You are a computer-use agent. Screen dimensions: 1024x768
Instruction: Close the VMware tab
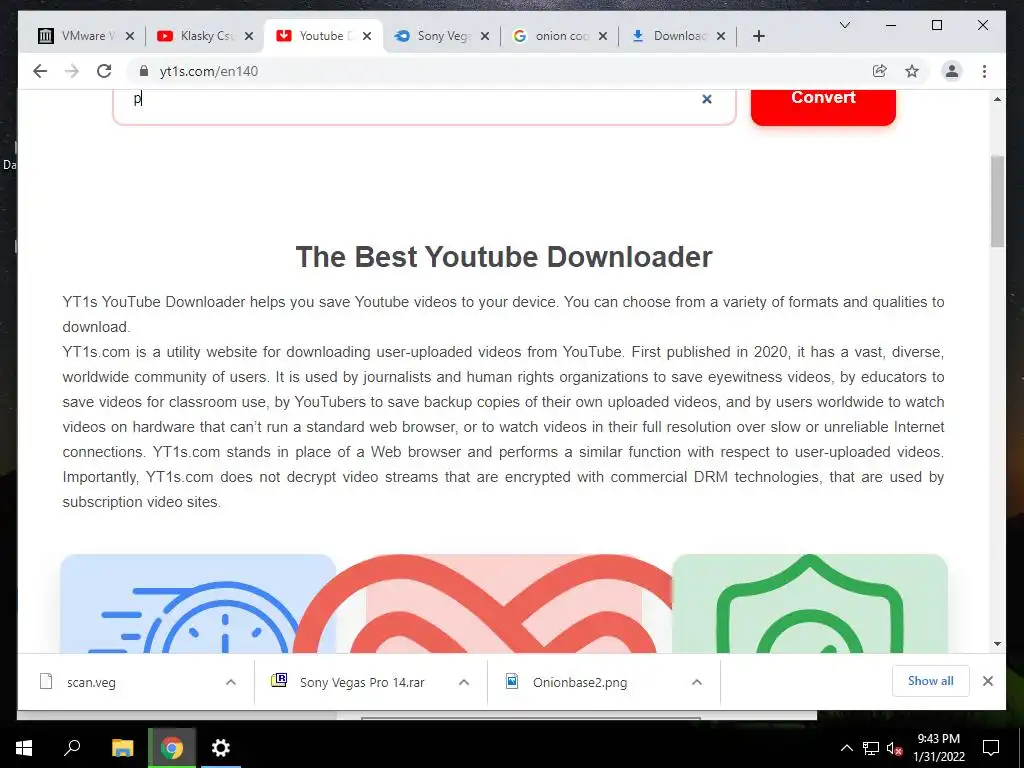point(129,36)
